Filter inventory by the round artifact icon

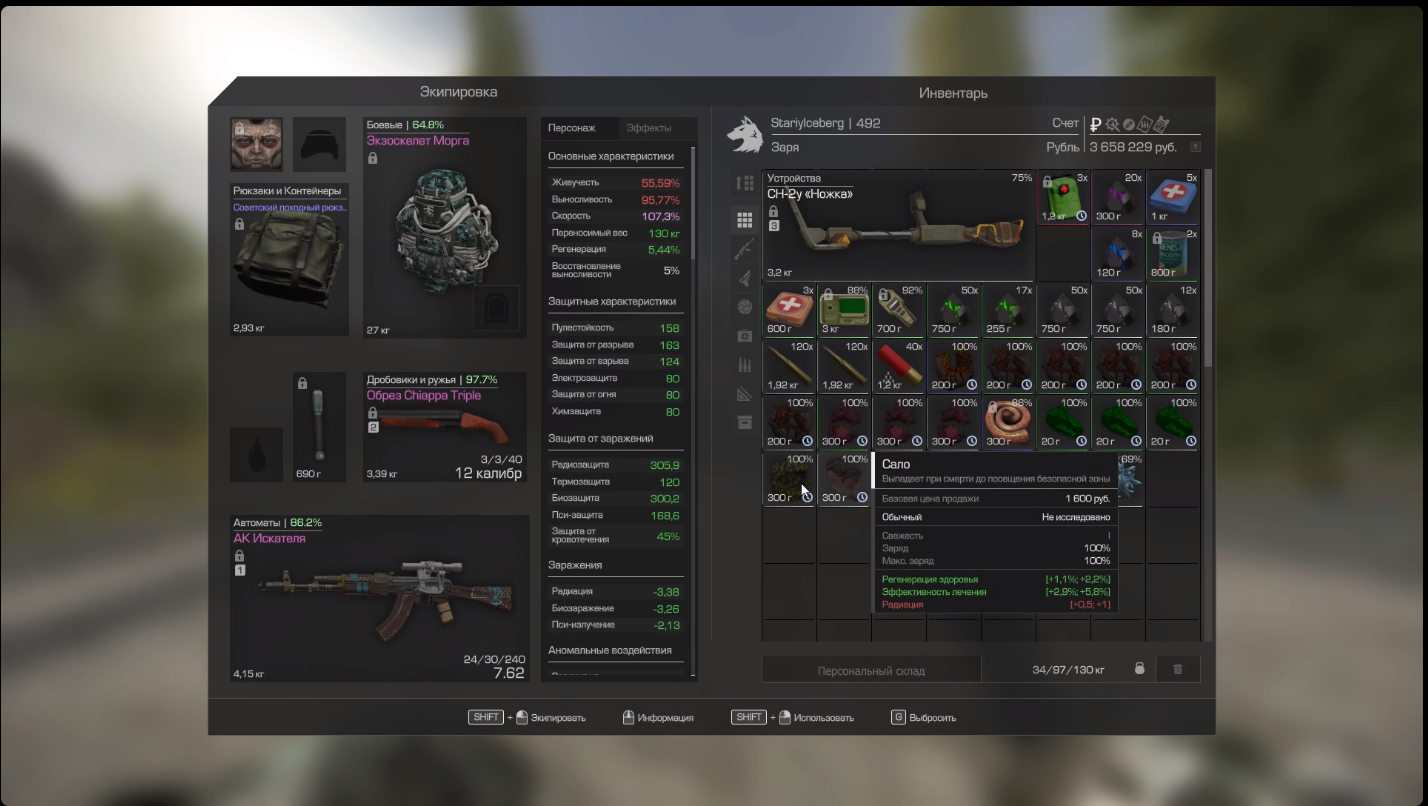pos(744,306)
